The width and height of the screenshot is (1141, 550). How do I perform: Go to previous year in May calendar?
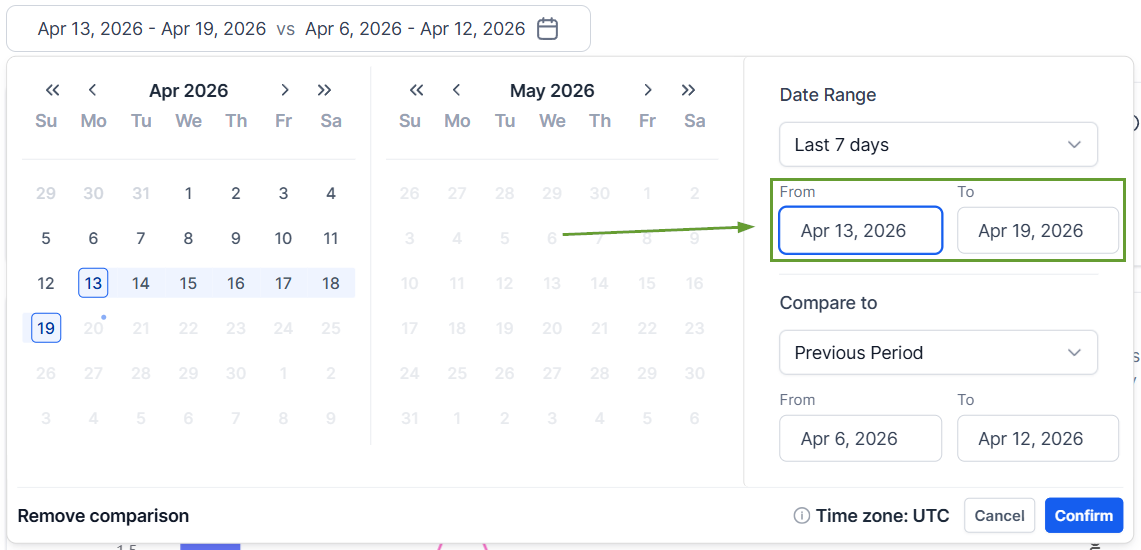click(x=417, y=90)
